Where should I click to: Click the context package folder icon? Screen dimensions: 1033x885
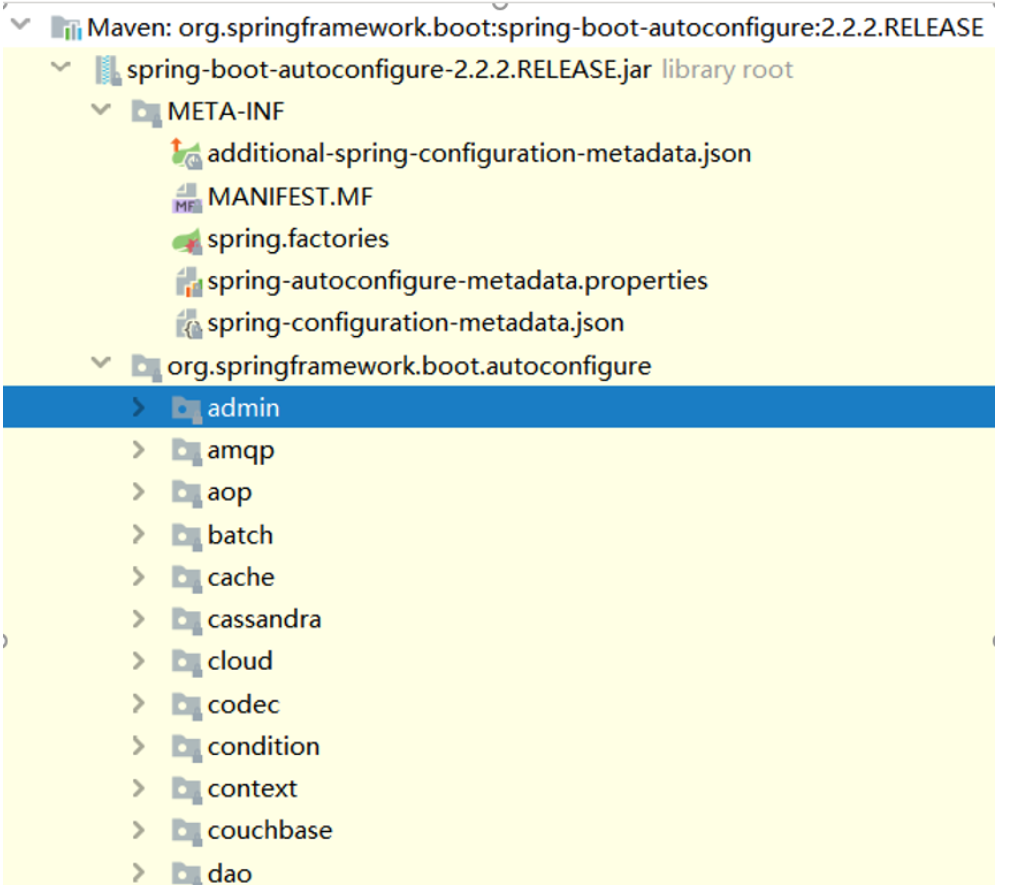point(186,790)
